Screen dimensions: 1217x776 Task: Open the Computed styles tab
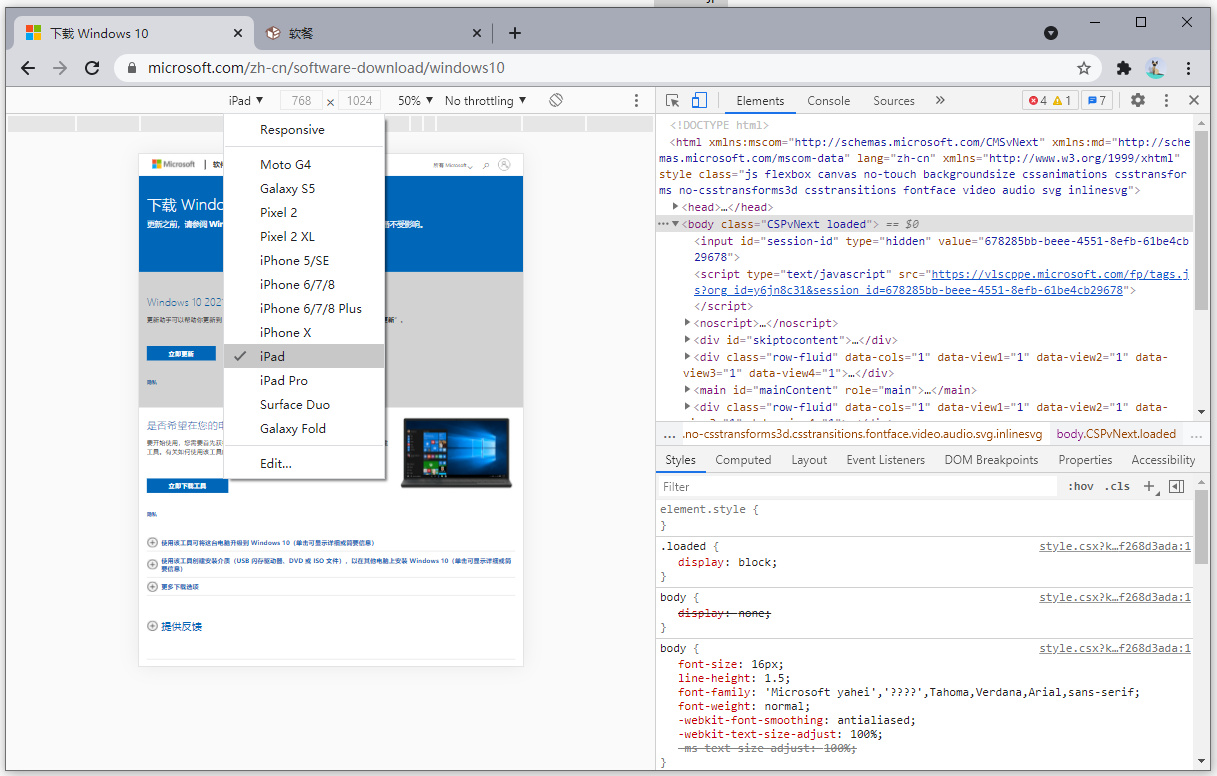tap(743, 460)
